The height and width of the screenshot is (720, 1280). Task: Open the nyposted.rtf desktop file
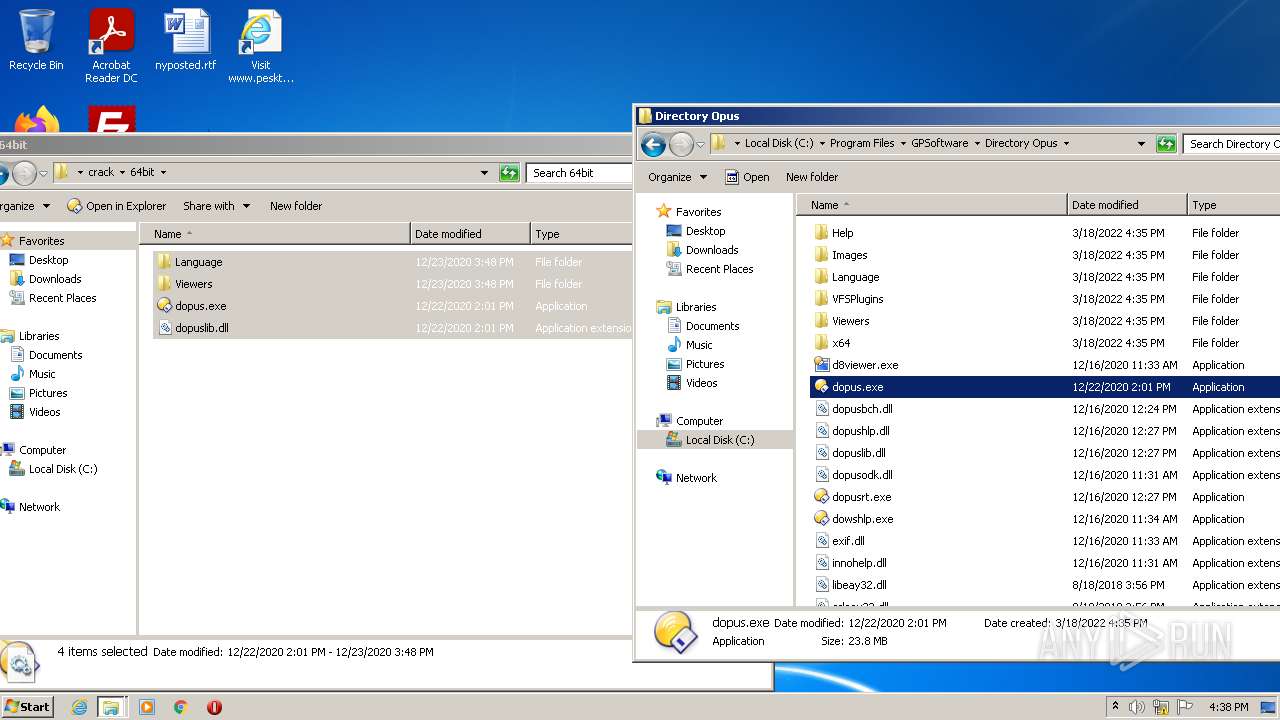pos(185,40)
